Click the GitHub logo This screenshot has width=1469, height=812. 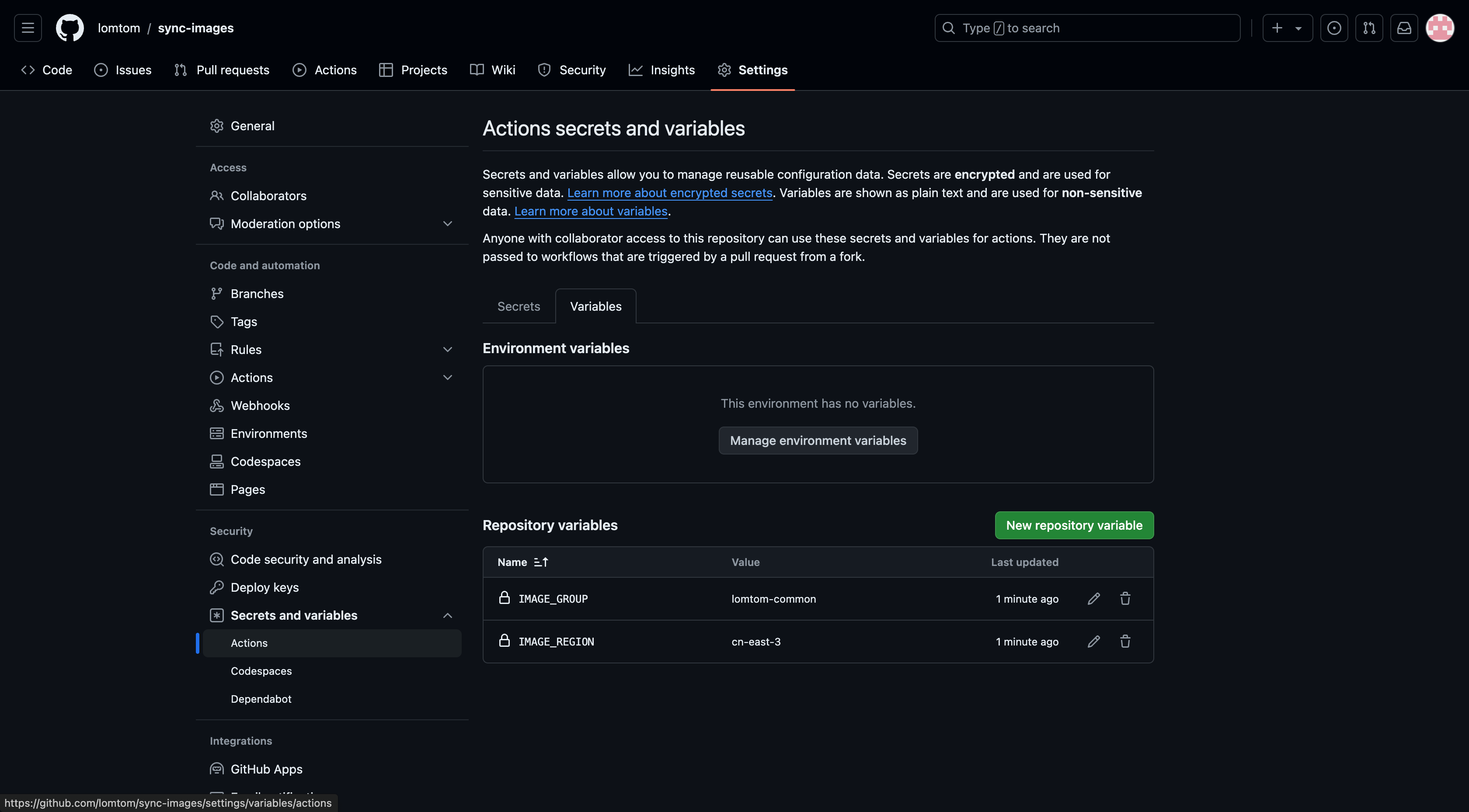click(x=70, y=28)
